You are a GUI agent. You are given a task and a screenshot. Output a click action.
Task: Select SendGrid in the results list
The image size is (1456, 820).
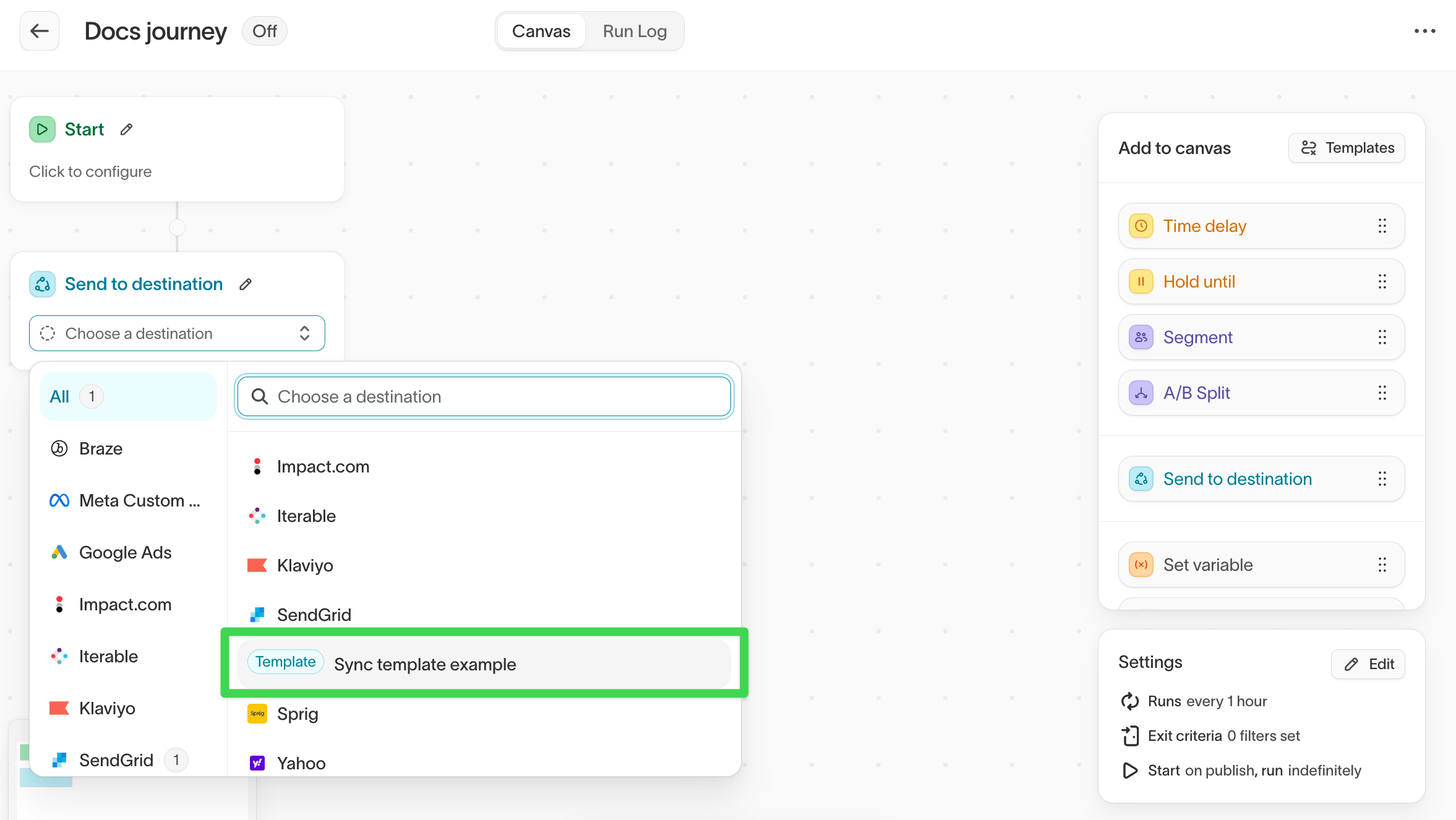coord(484,615)
